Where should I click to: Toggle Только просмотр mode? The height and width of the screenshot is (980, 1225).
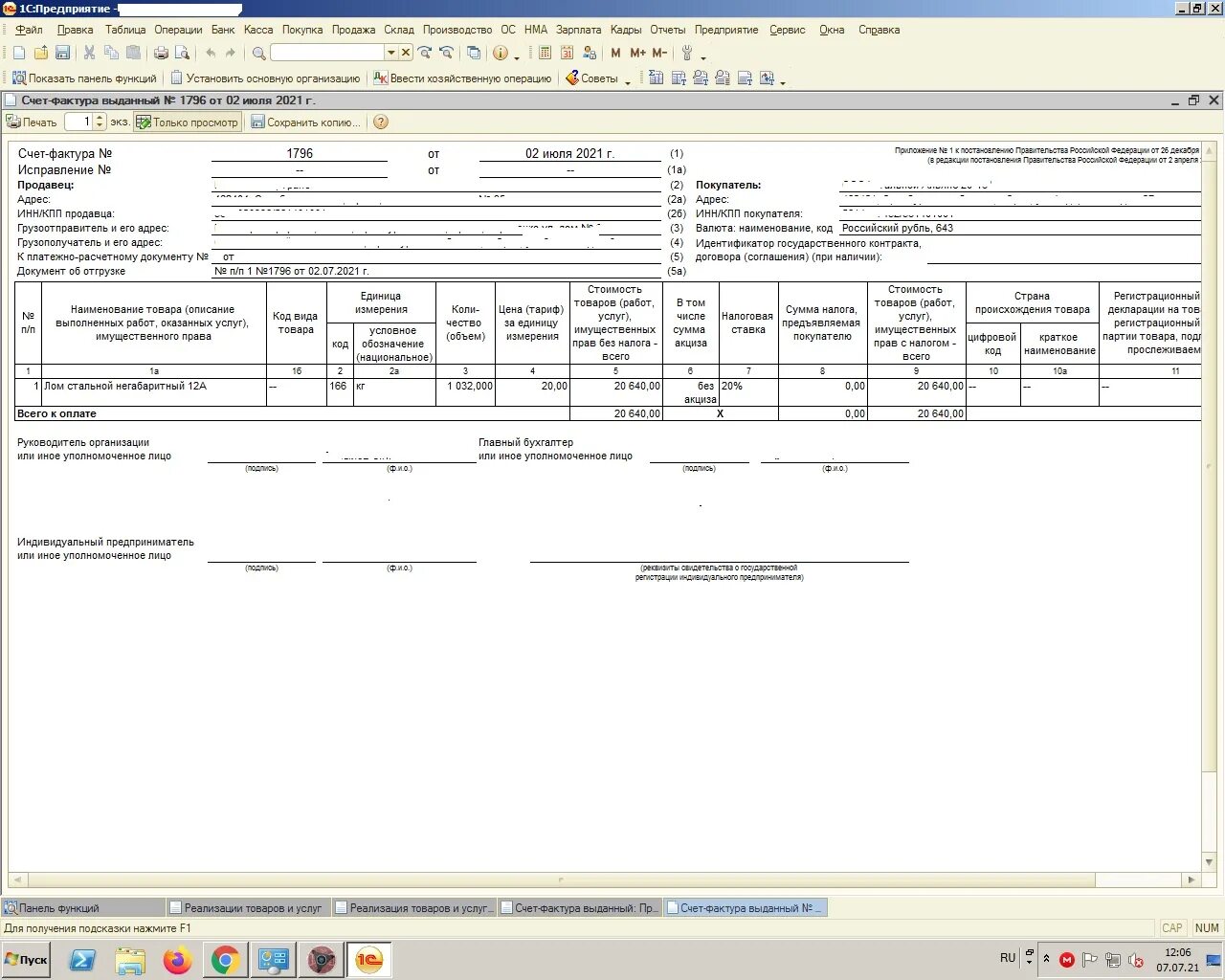click(x=187, y=122)
